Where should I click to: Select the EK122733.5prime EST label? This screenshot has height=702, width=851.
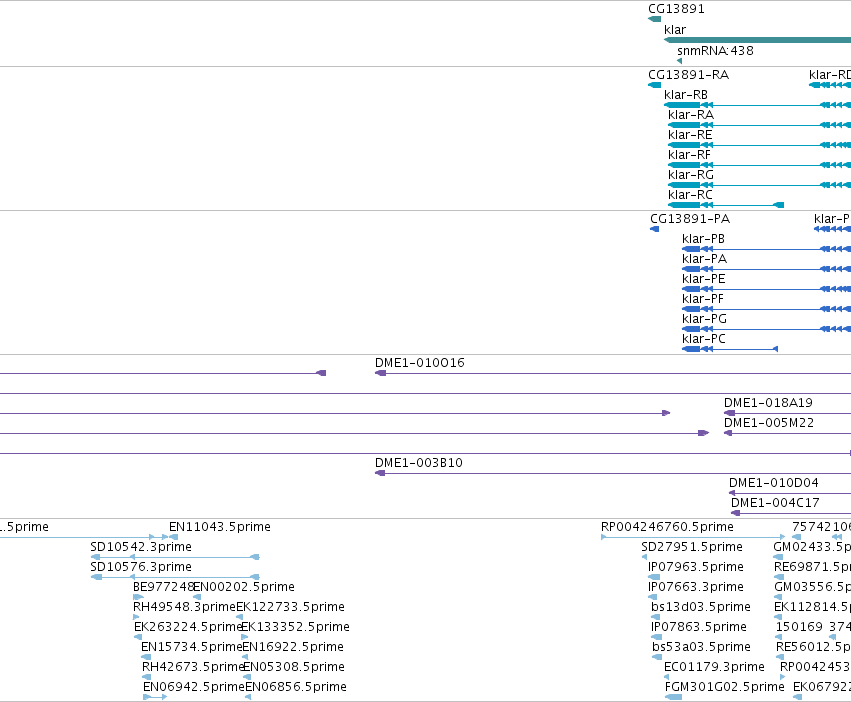[291, 607]
